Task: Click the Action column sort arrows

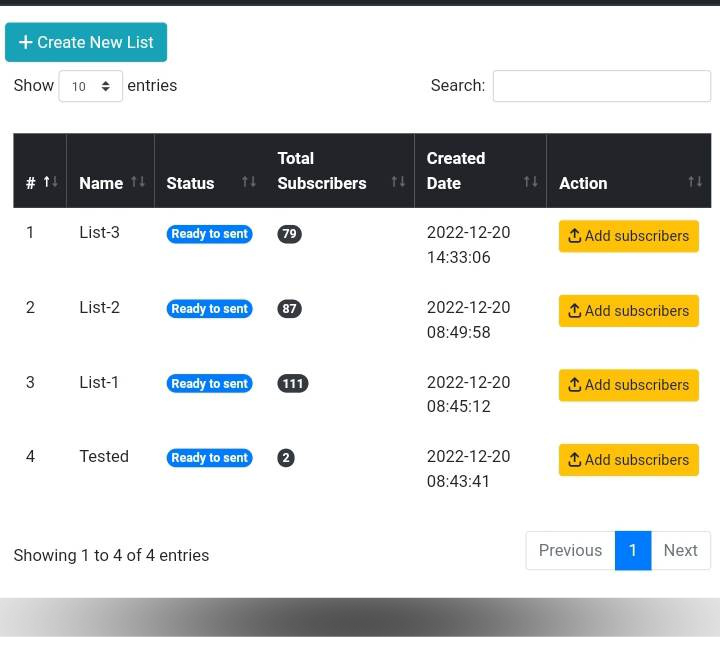Action: click(695, 182)
